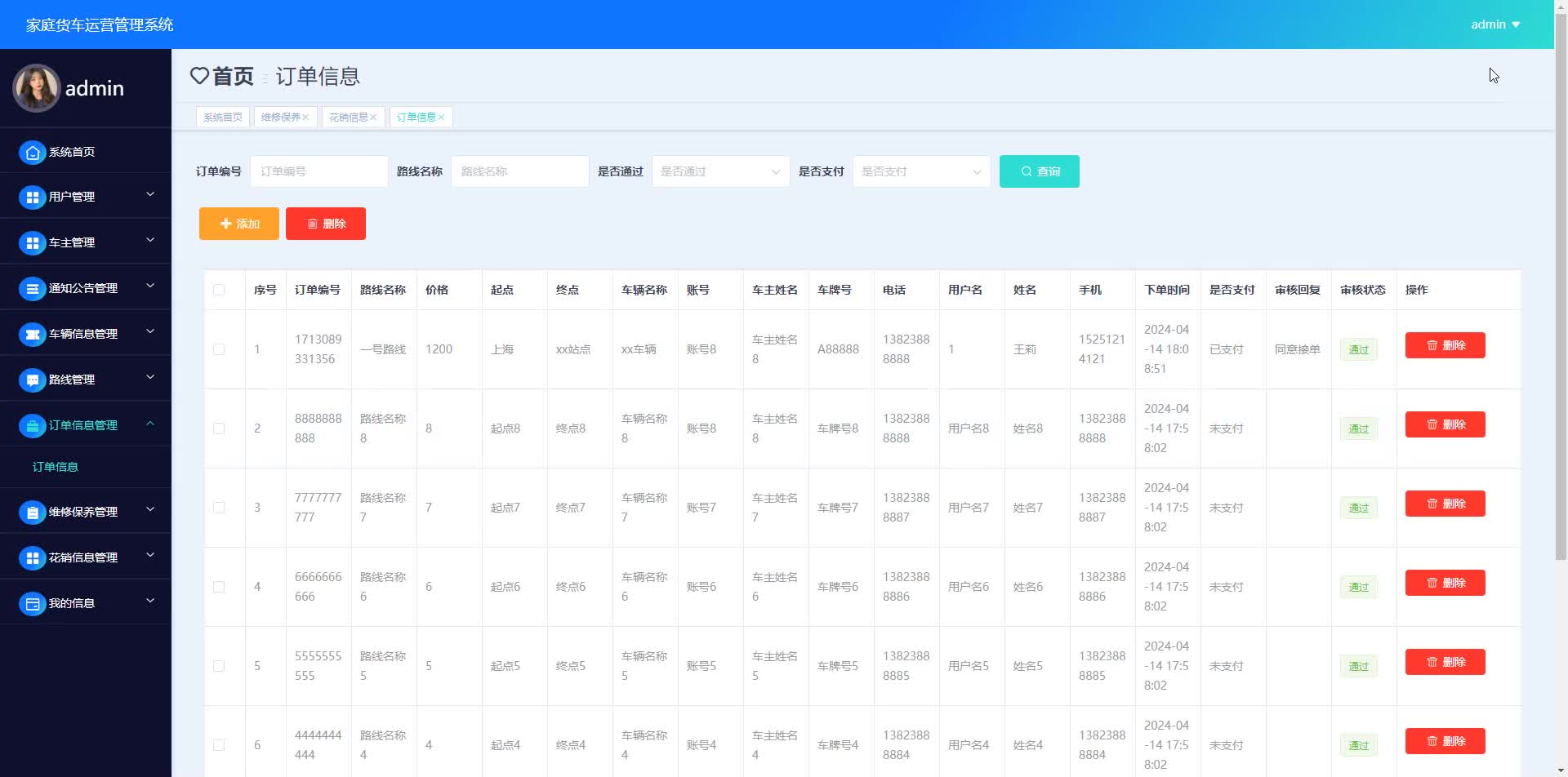Image resolution: width=1568 pixels, height=777 pixels.
Task: Click the 查询 search button
Action: [x=1040, y=171]
